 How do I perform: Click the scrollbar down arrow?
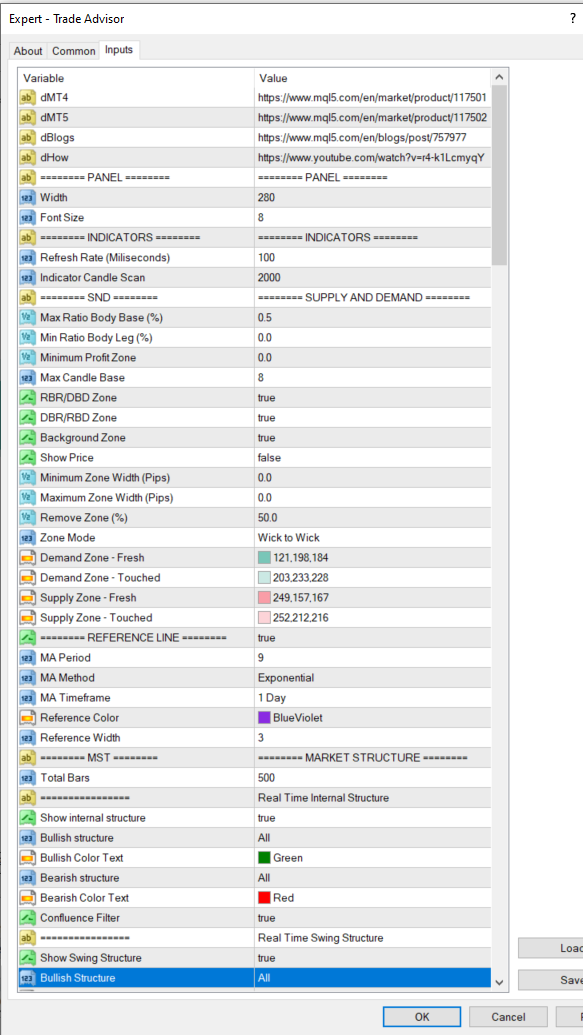click(x=499, y=982)
